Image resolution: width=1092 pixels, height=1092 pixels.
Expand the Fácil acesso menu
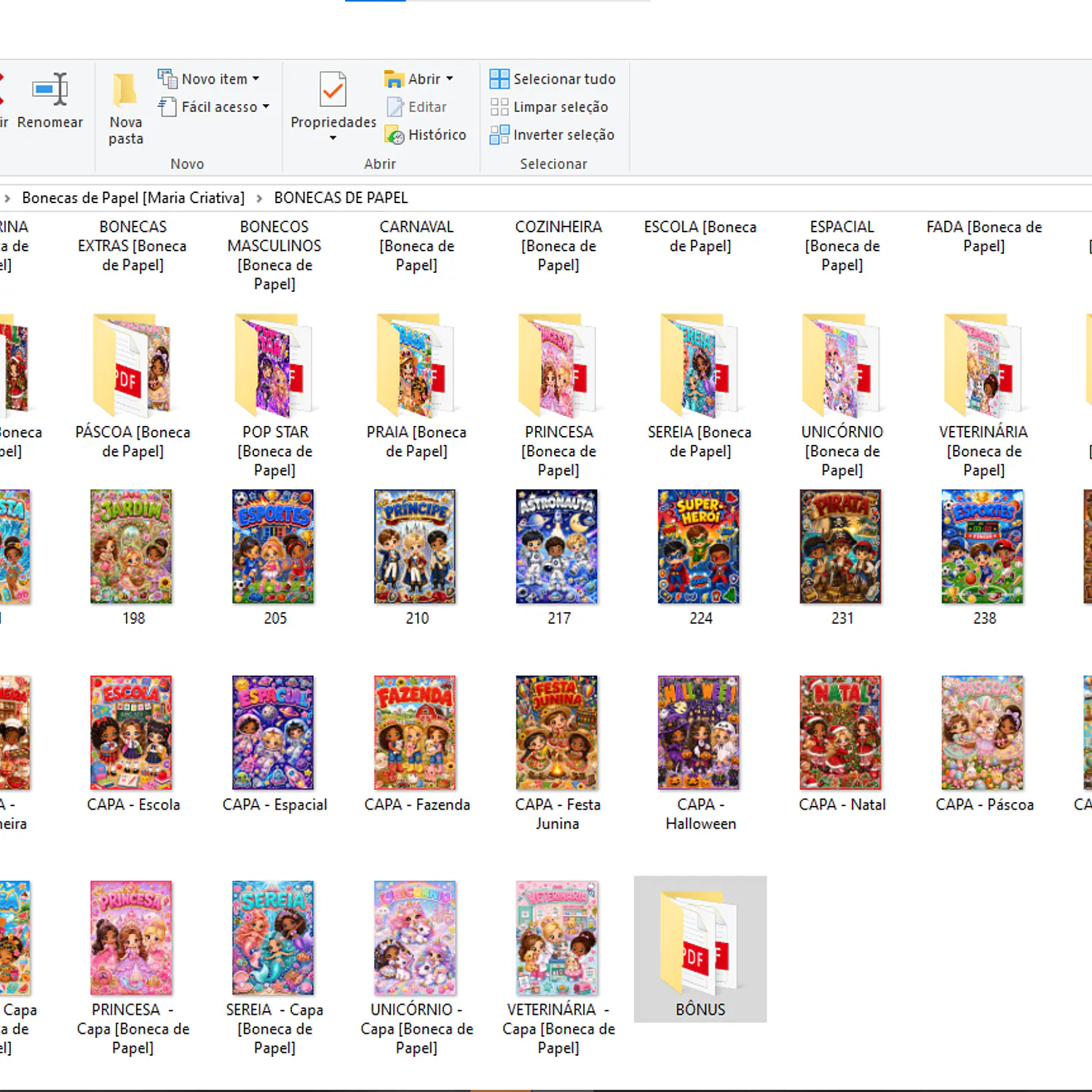click(x=214, y=107)
